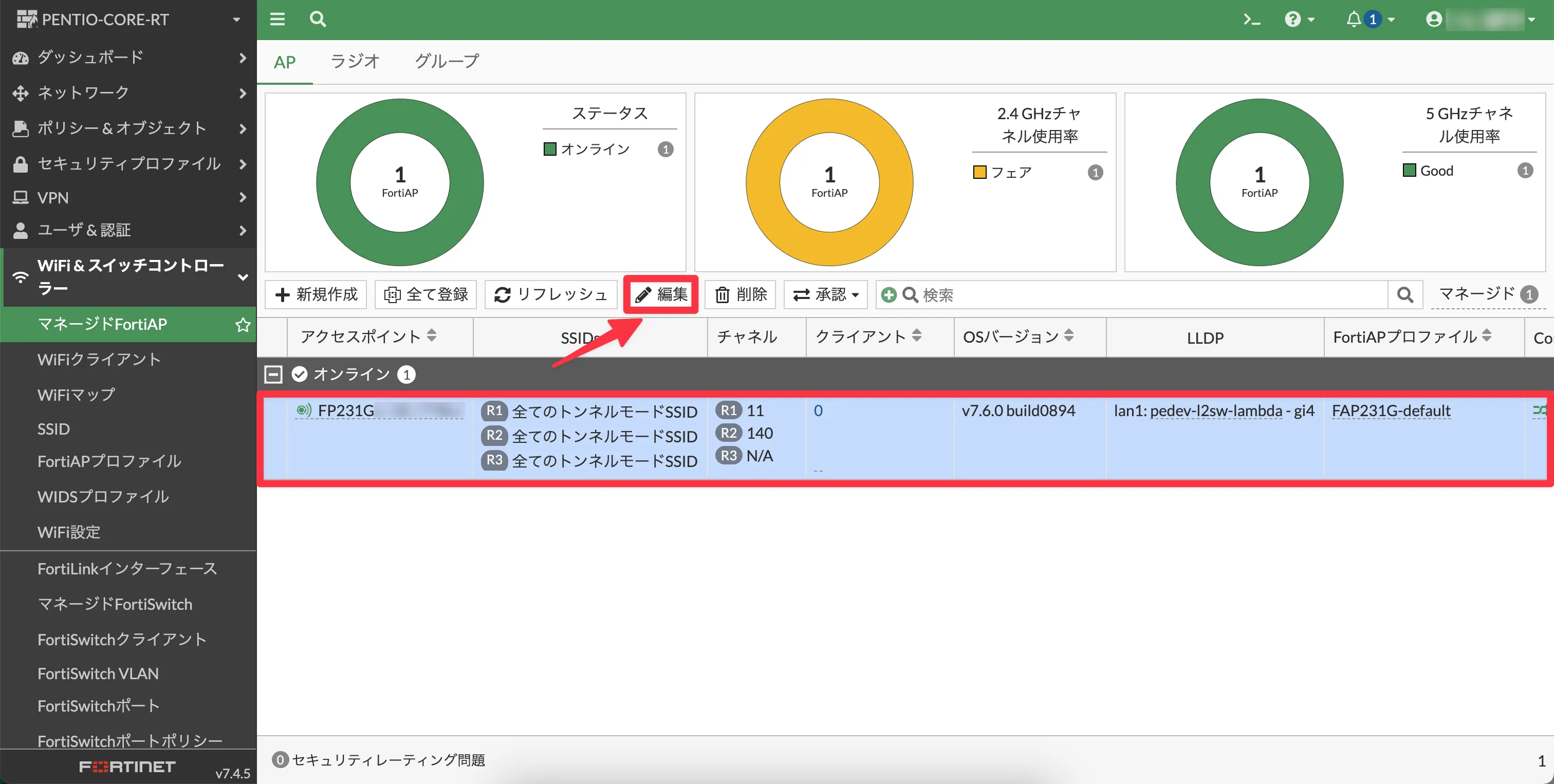Viewport: 1554px width, 784px height.
Task: Open FortiSwitchクライアント page
Action: [x=122, y=639]
